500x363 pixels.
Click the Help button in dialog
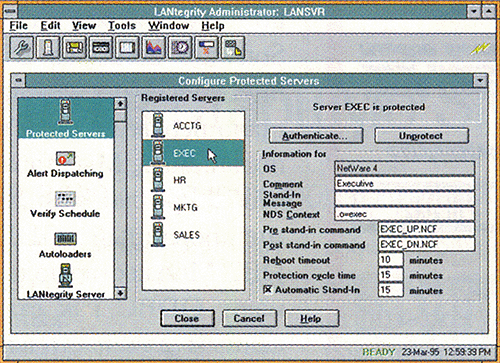point(311,318)
